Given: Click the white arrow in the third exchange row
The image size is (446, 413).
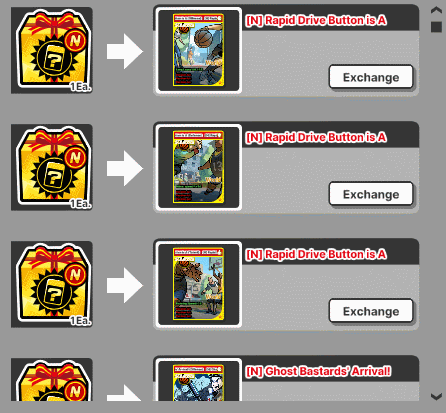Looking at the screenshot, I should (x=125, y=285).
